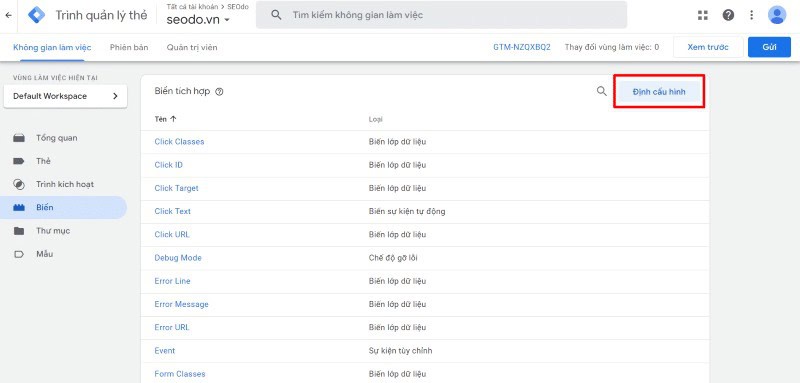Image resolution: width=800 pixels, height=383 pixels.
Task: Open the Click Target variable
Action: tap(177, 188)
